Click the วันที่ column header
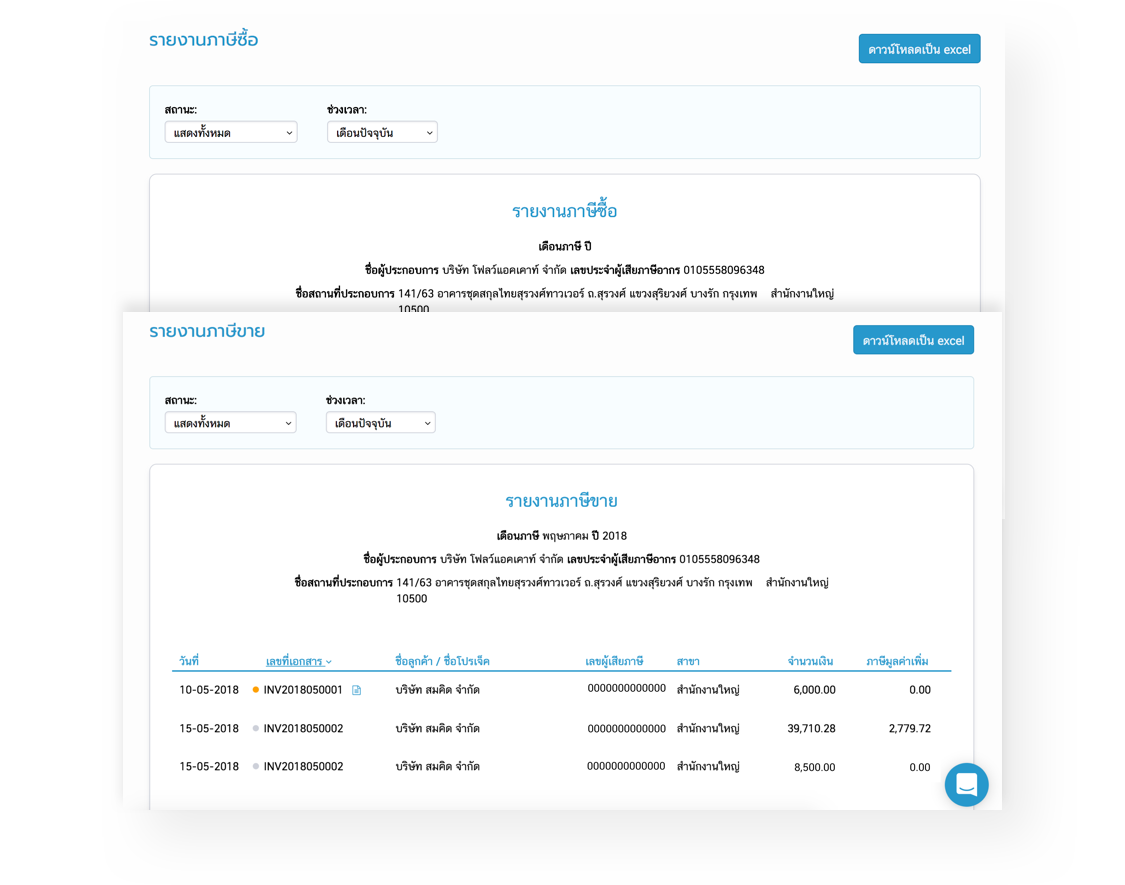1125x885 pixels. (x=189, y=661)
